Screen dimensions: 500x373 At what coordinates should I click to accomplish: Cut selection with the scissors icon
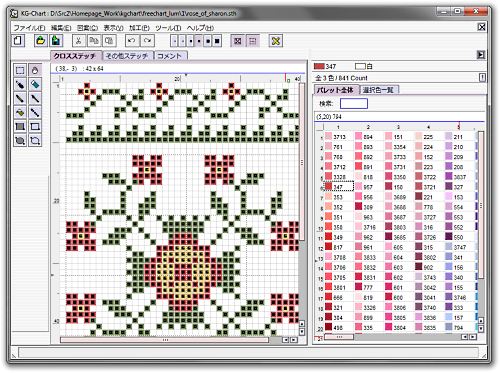[79, 41]
